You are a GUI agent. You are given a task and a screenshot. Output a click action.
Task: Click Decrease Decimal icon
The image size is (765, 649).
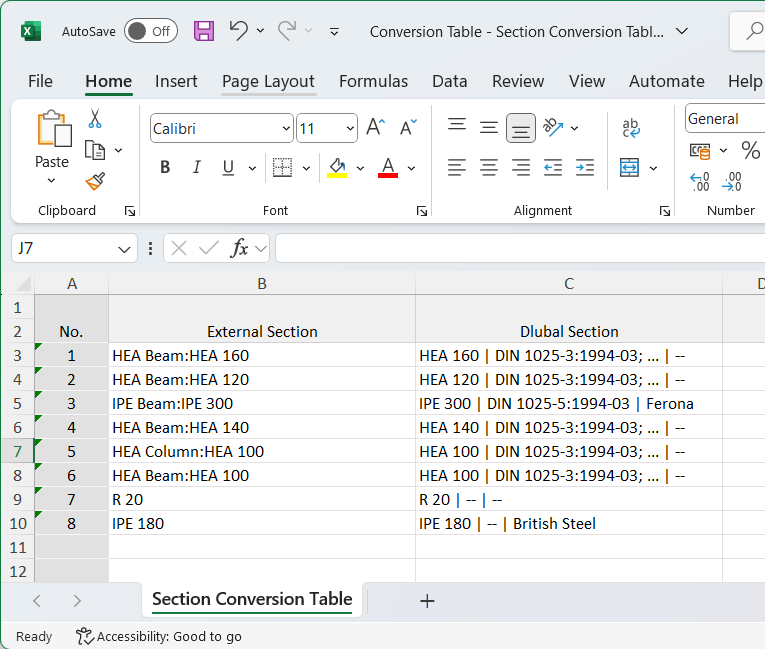coord(732,182)
